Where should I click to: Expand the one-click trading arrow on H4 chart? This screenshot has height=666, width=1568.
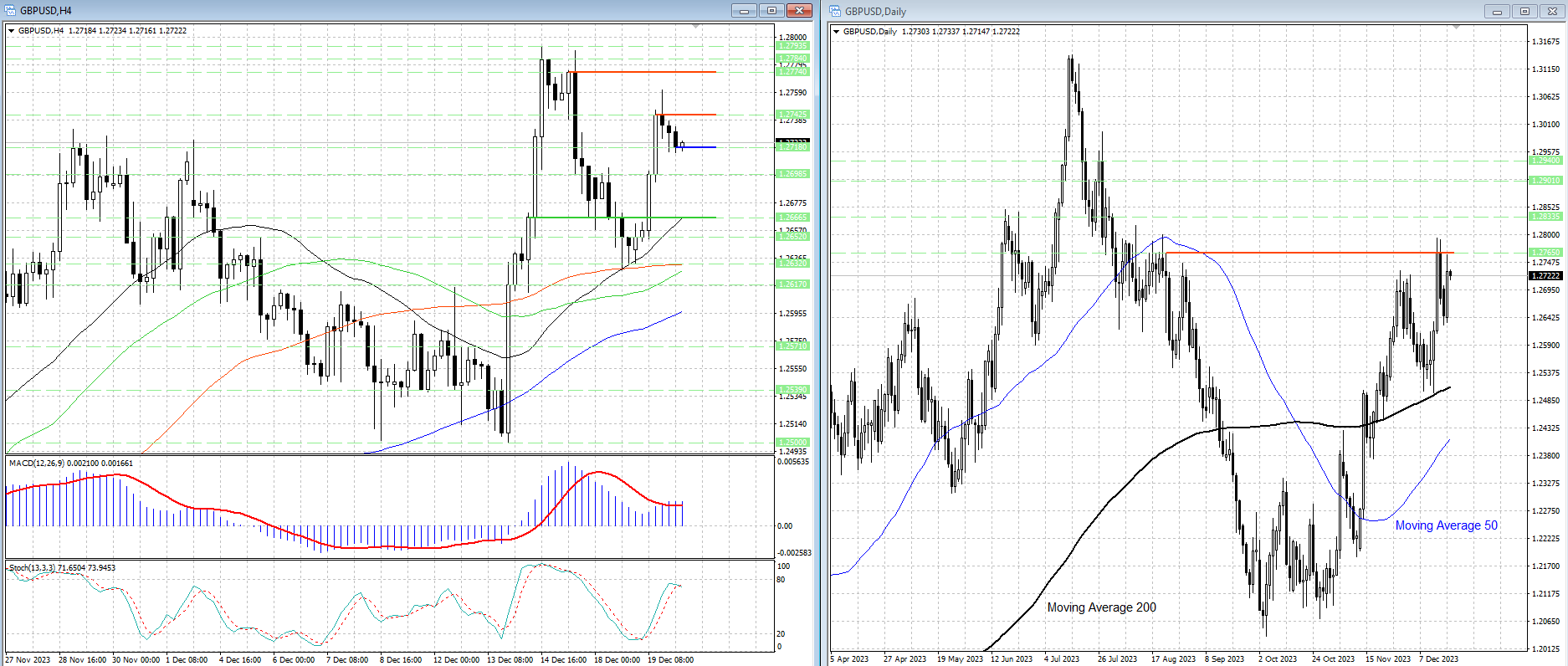point(12,31)
